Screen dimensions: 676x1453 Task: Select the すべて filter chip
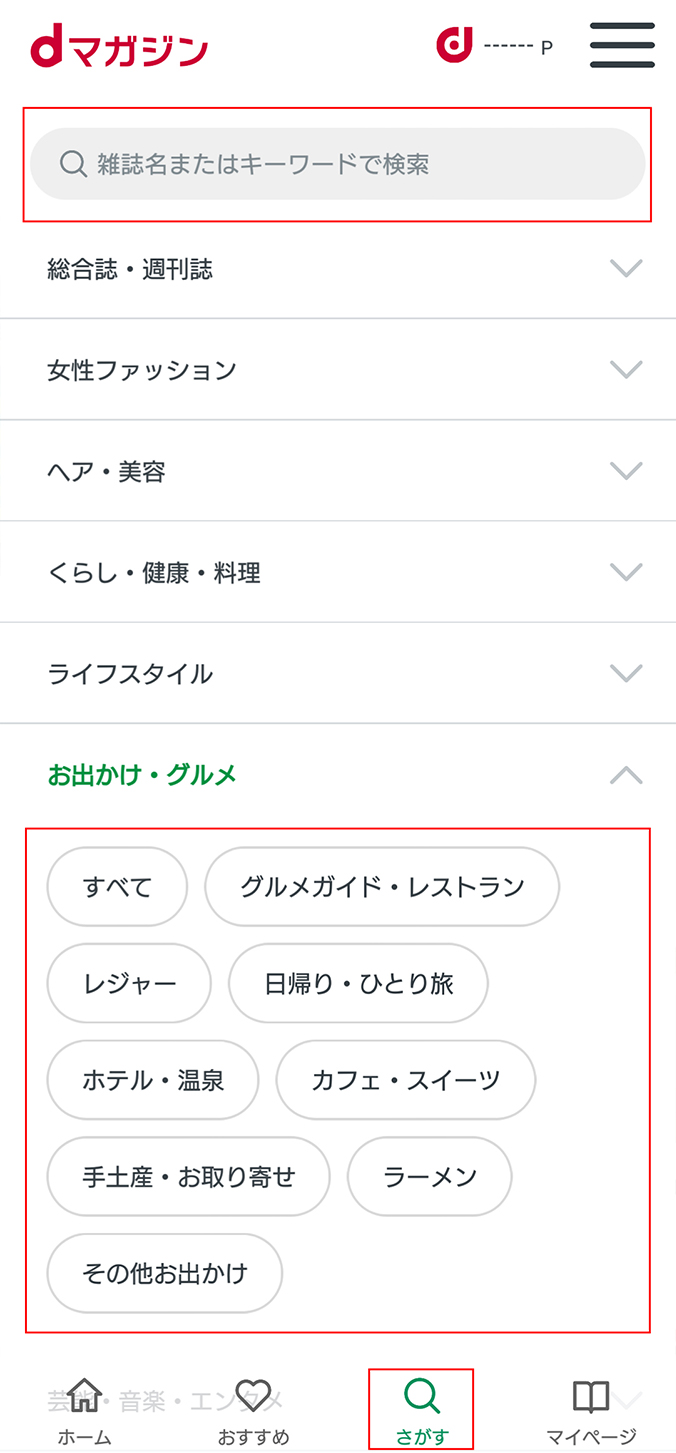[x=117, y=887]
